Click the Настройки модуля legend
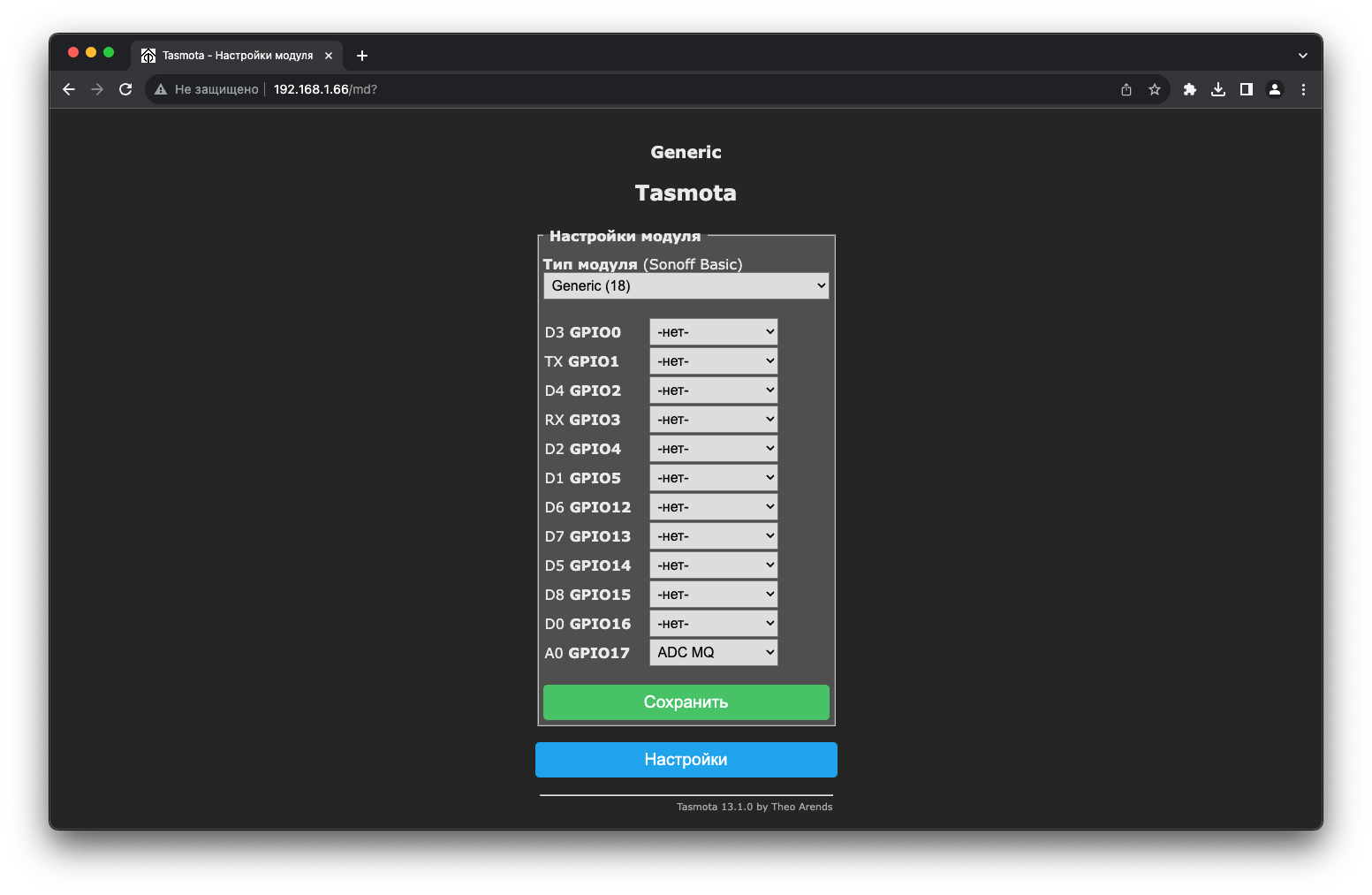This screenshot has height=895, width=1372. [x=625, y=236]
